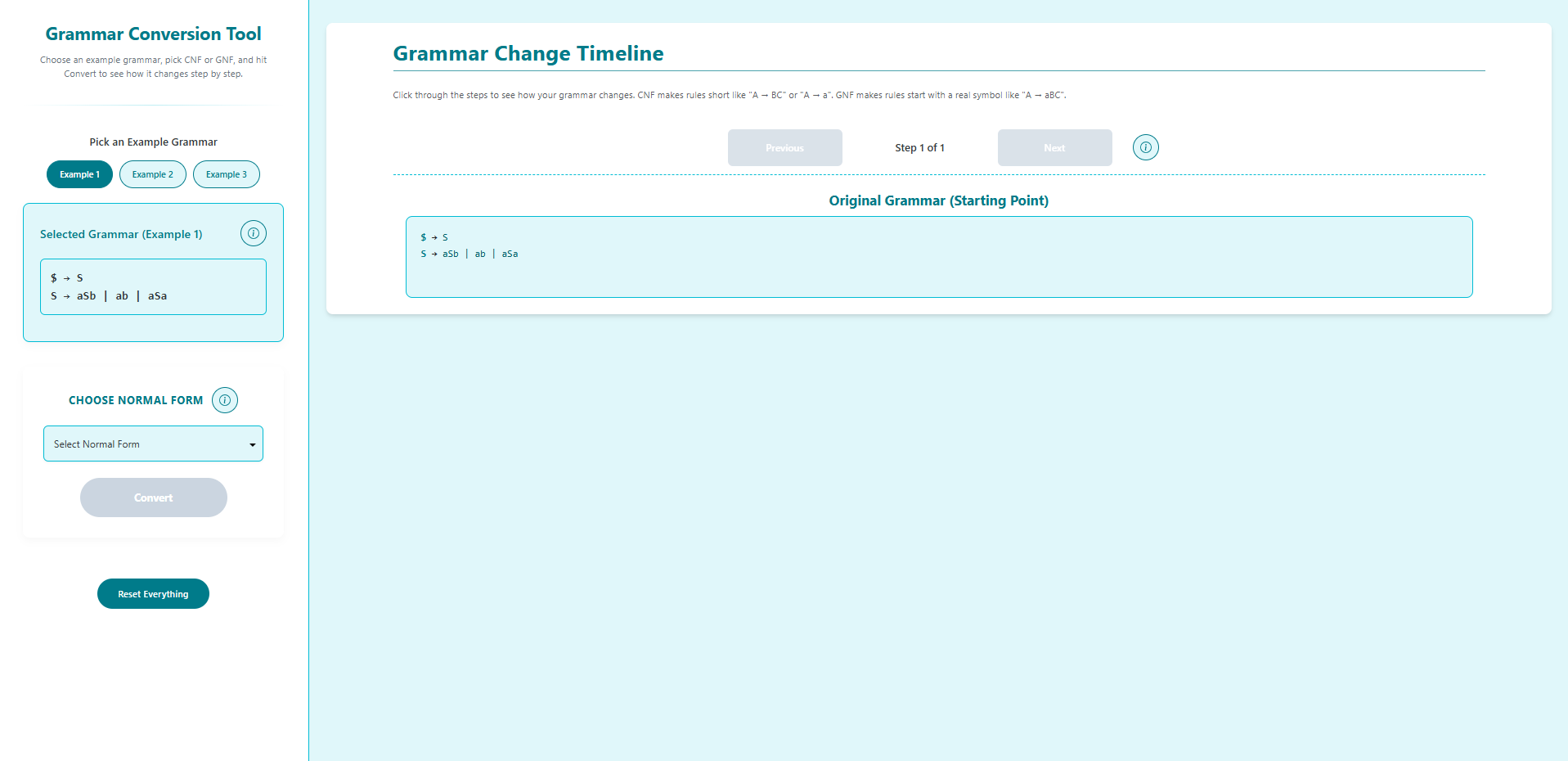Advance with the Next step button

(x=1054, y=147)
